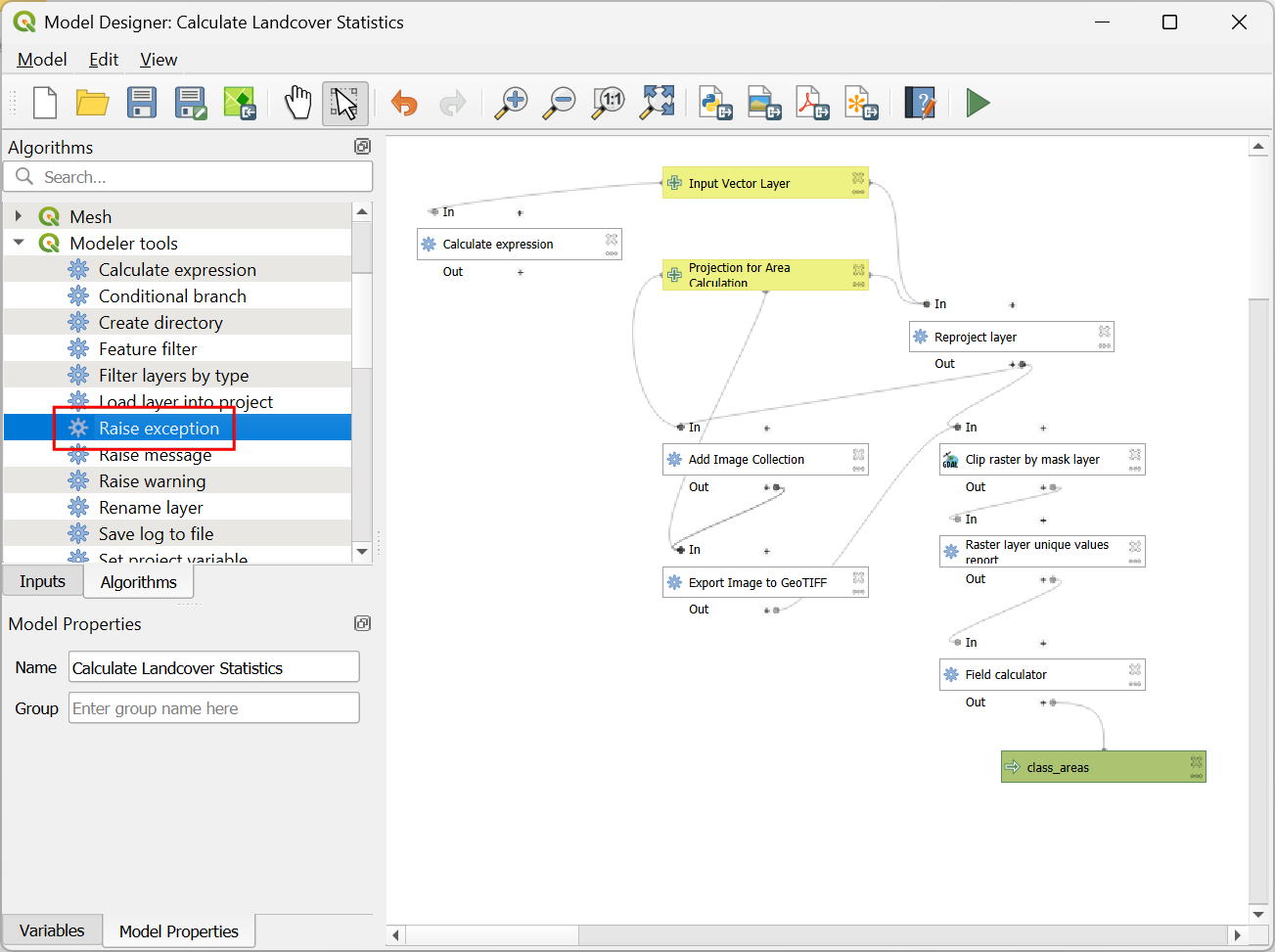Expand the Mesh algorithm group
The image size is (1275, 952).
point(19,216)
